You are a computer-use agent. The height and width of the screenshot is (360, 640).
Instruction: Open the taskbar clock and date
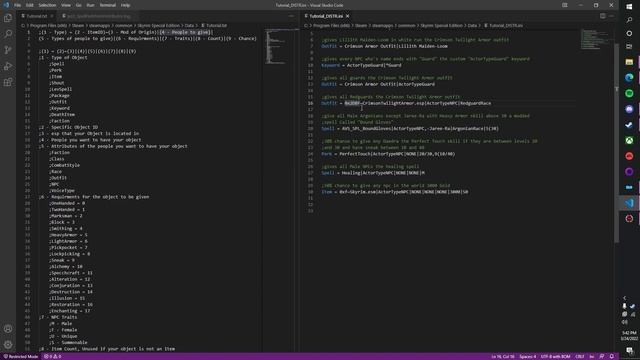(x=629, y=336)
